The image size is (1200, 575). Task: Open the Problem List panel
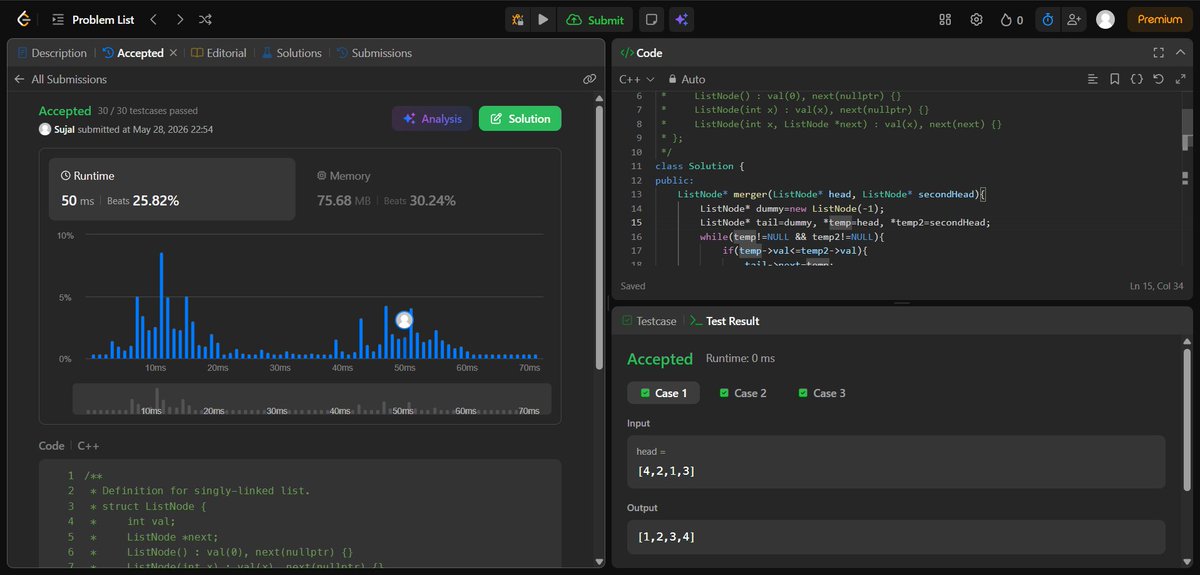pyautogui.click(x=94, y=19)
